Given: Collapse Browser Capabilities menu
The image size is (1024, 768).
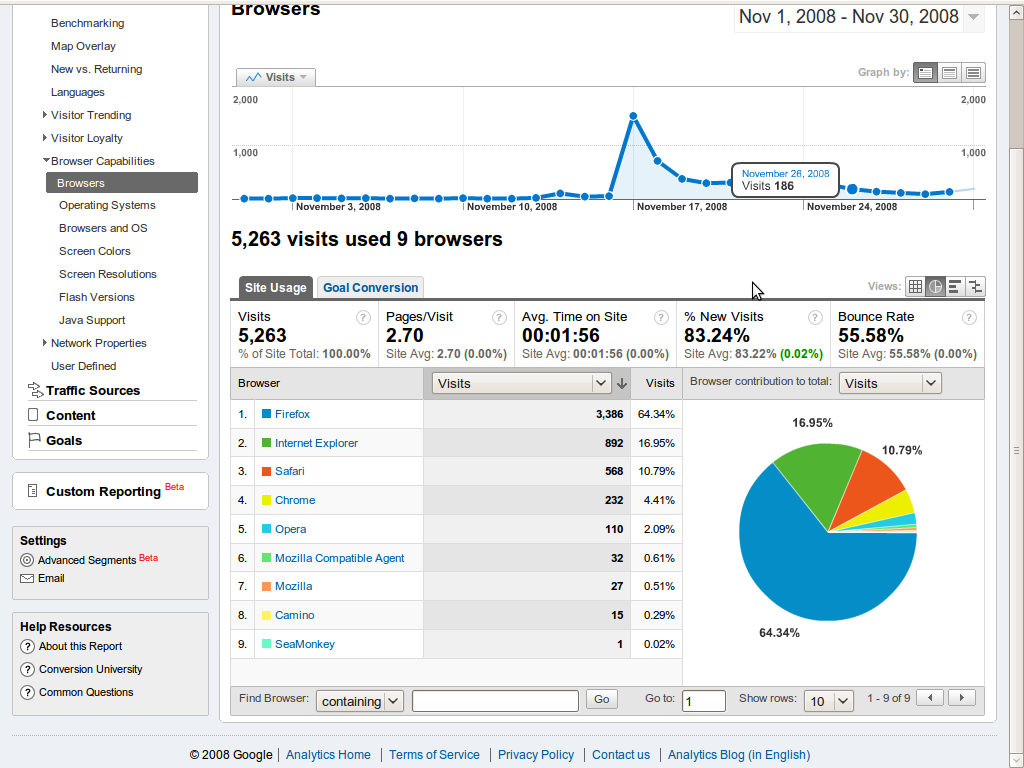Looking at the screenshot, I should click(x=46, y=160).
